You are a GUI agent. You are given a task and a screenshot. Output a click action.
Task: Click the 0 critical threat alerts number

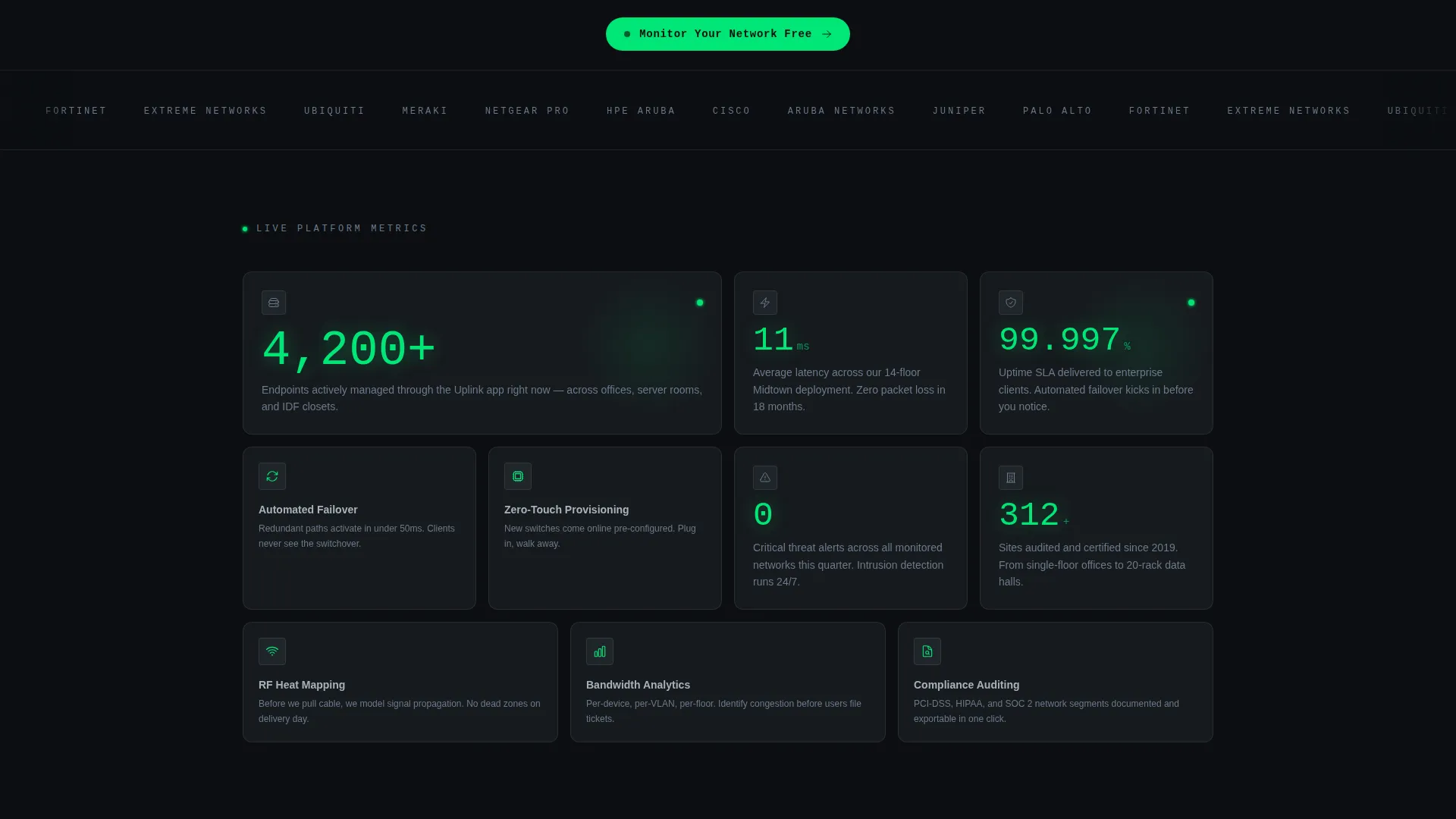763,515
